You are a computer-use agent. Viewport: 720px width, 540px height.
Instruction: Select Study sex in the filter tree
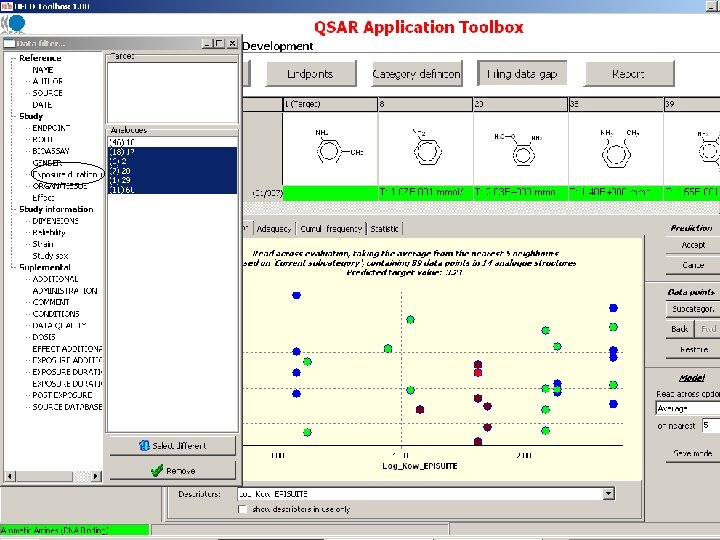coord(50,256)
